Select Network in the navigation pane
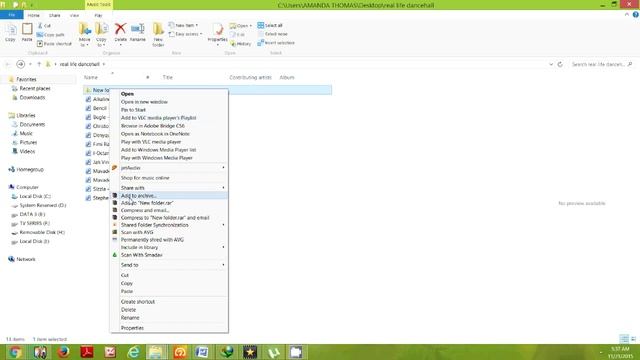This screenshot has height=360, width=640. 26,259
